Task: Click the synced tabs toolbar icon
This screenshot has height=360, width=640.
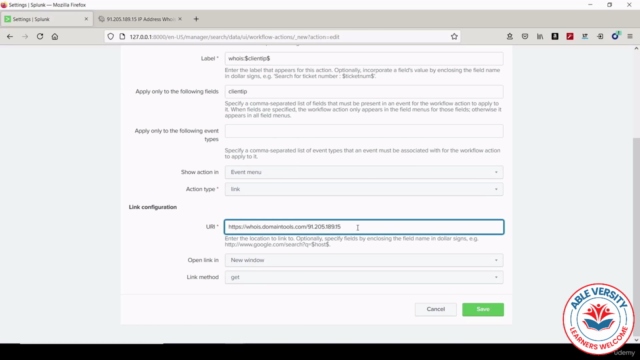Action: (x=585, y=36)
